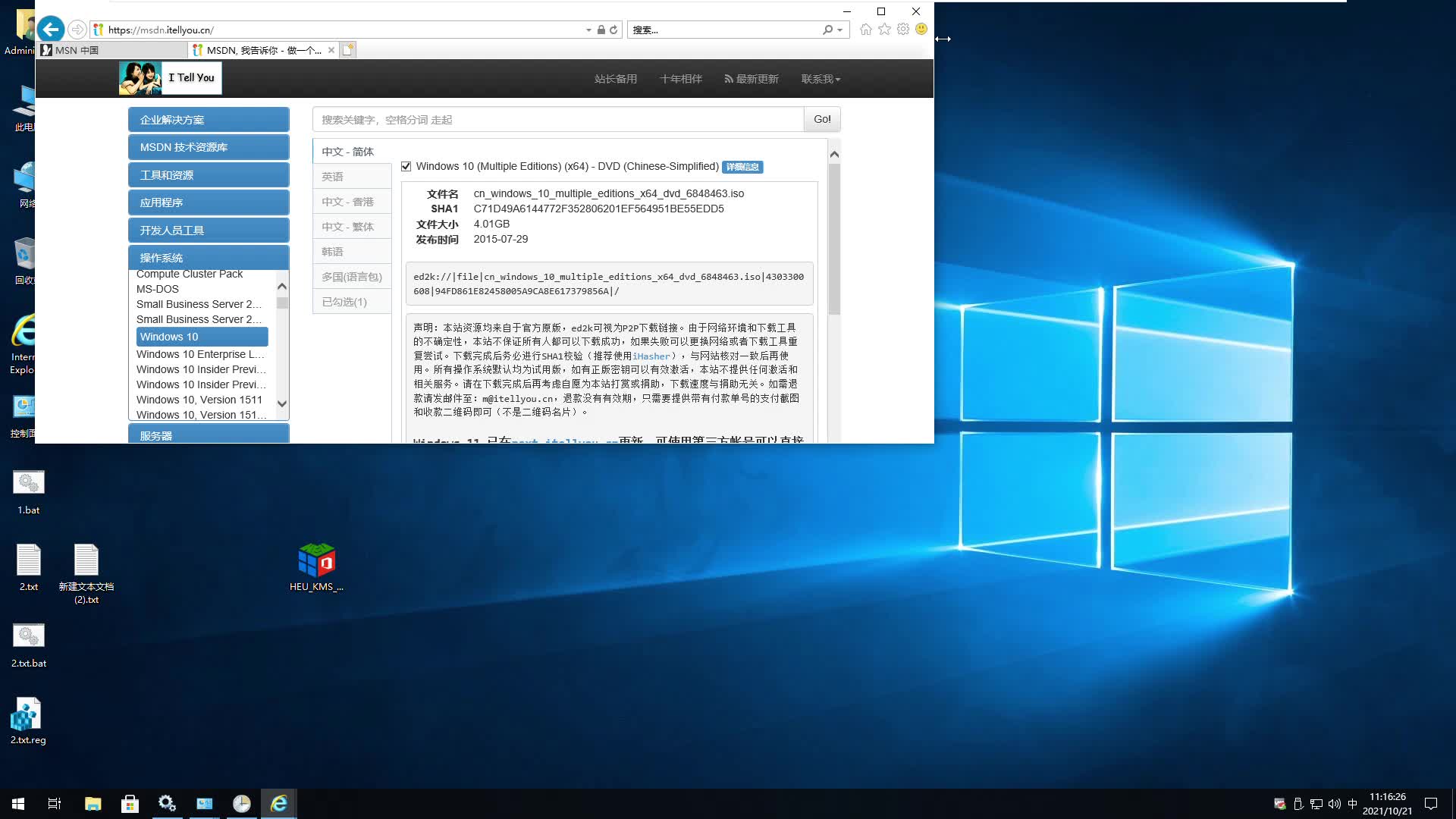
Task: Click the OS list scroll-down arrow
Action: coord(282,403)
